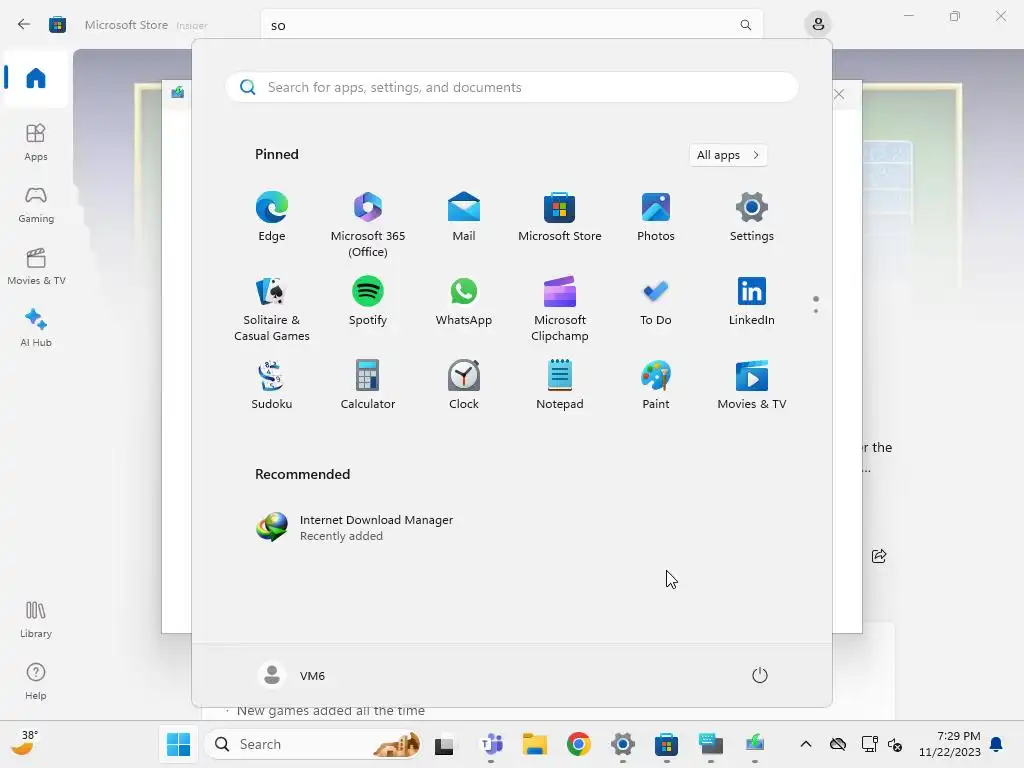Open Microsoft Clipchamp app
The image size is (1024, 768).
[x=560, y=308]
